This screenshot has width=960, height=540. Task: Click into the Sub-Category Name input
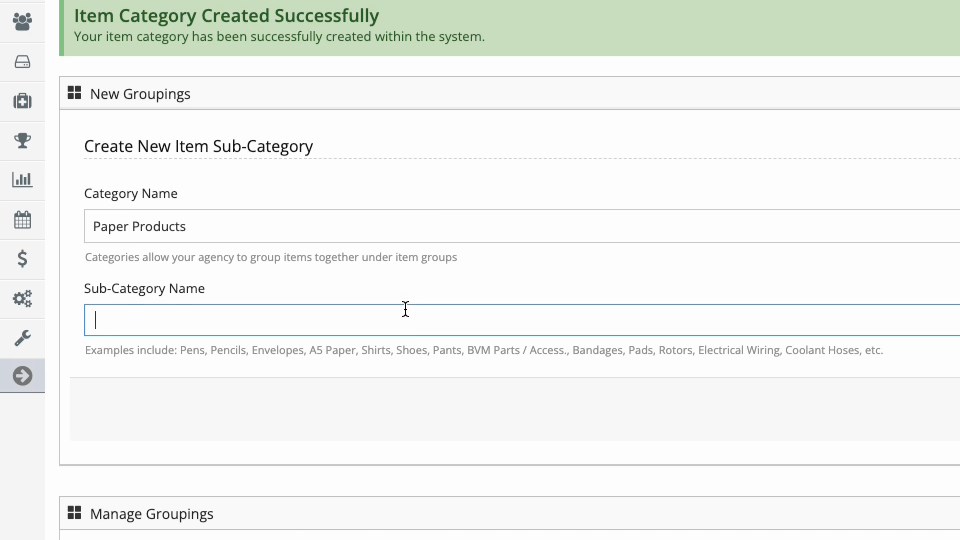(x=522, y=320)
